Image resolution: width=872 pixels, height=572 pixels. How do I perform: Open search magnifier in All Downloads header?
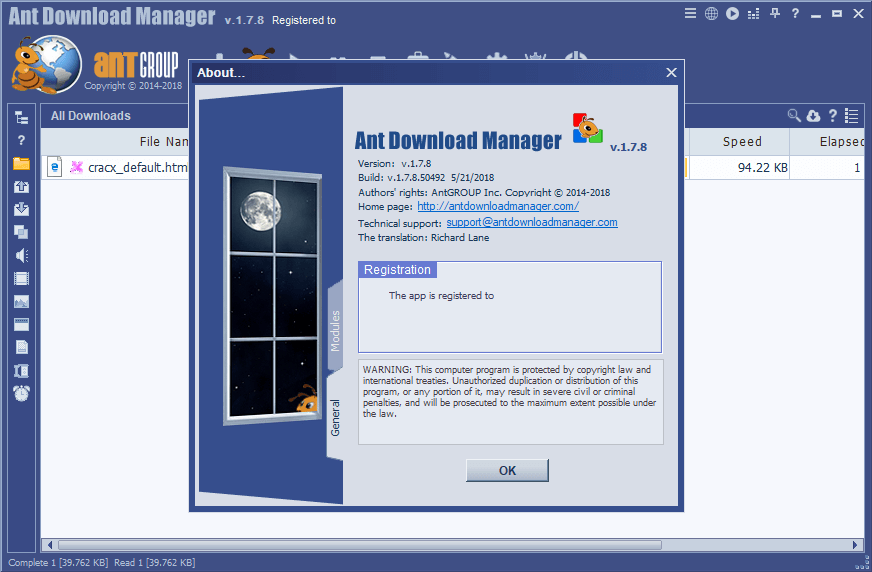pyautogui.click(x=794, y=115)
